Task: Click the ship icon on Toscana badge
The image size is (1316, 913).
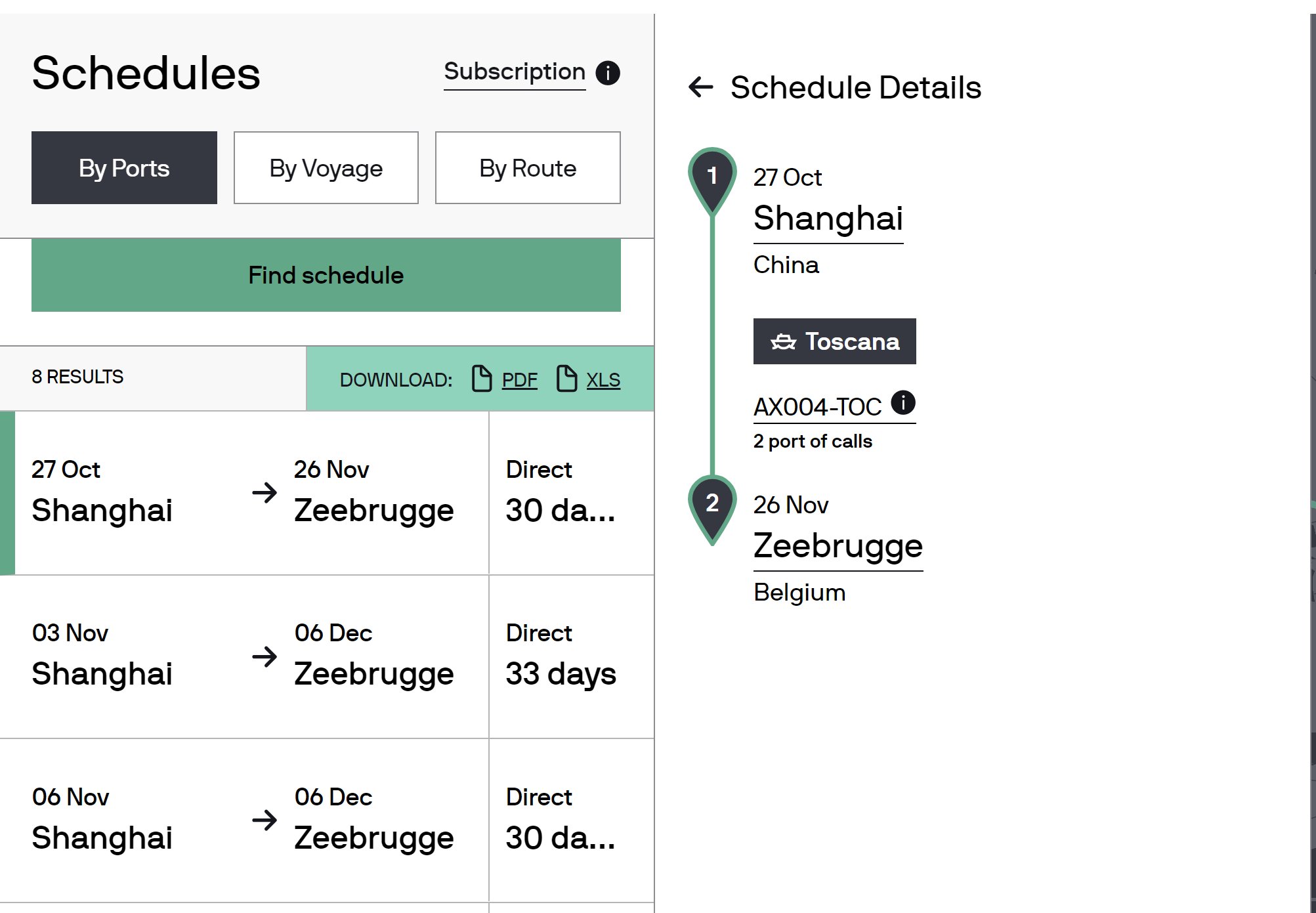Action: coord(783,342)
